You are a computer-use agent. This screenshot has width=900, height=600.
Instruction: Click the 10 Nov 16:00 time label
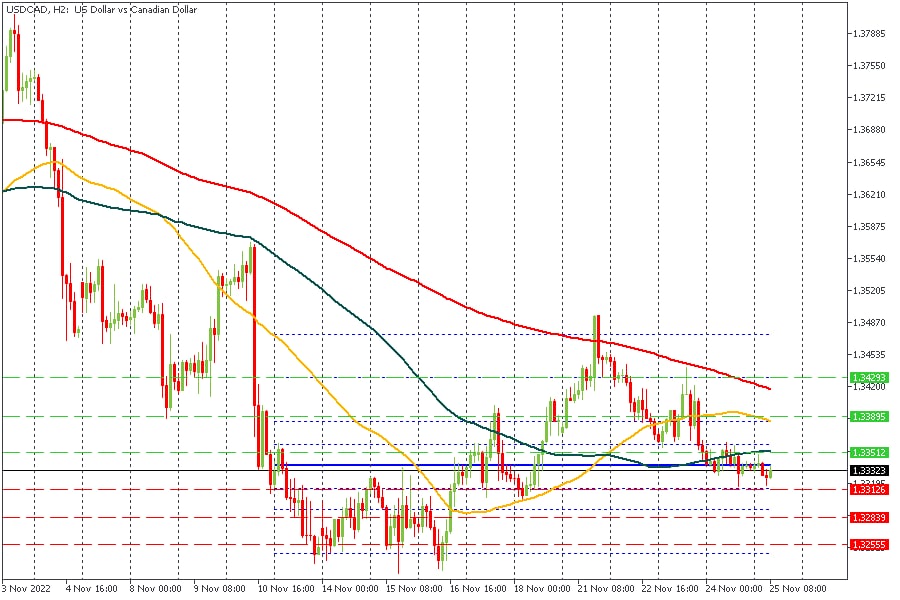click(x=286, y=589)
